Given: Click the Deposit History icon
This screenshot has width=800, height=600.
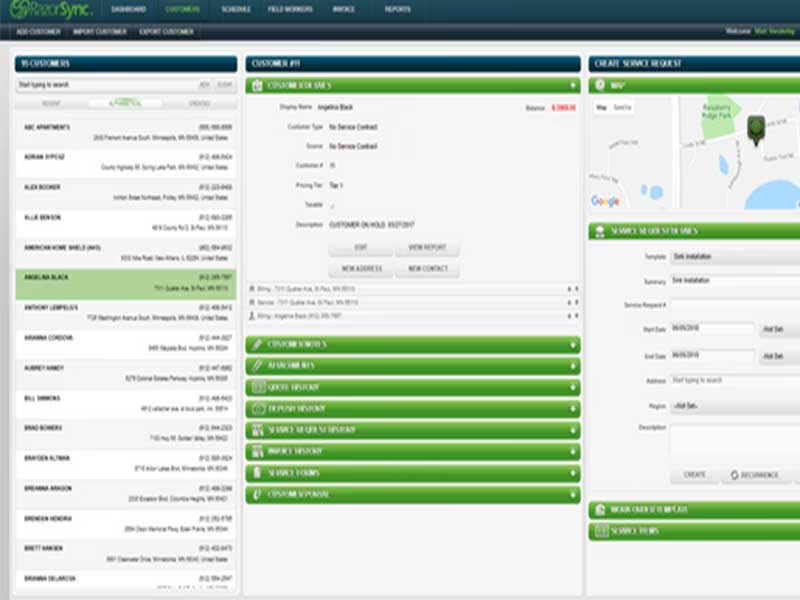Looking at the screenshot, I should (258, 409).
